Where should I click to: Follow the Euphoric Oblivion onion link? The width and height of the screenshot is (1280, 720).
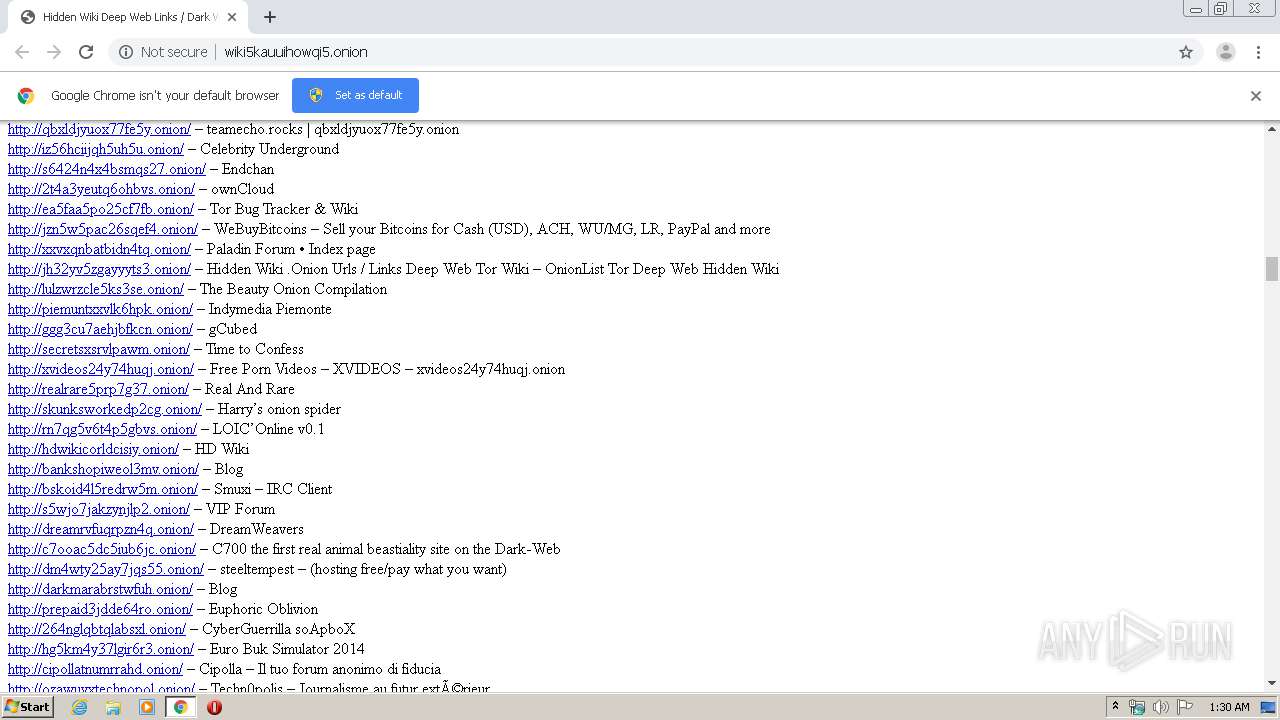tap(100, 609)
